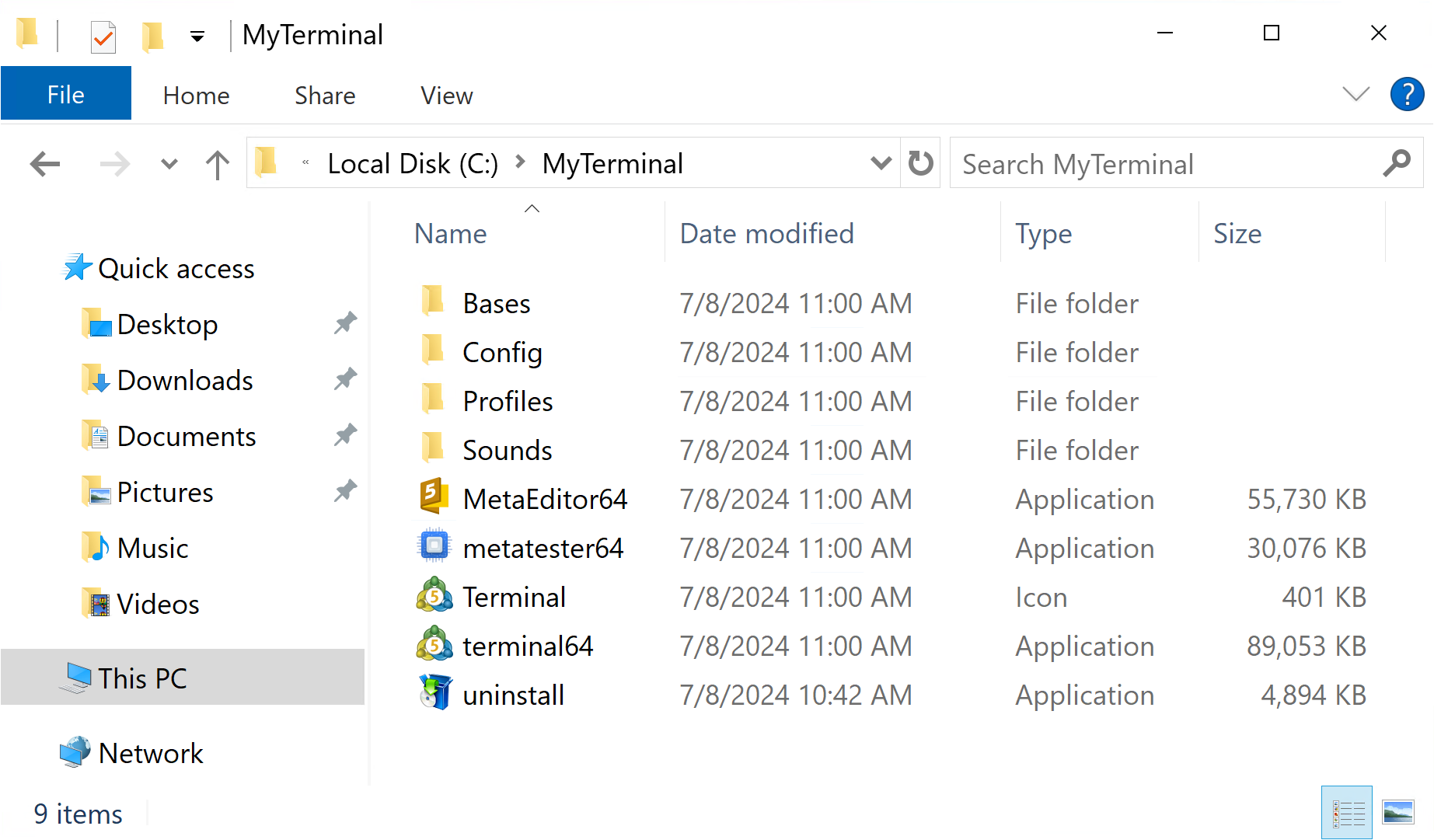Viewport: 1434px width, 840px height.
Task: Click the chevron between Local Disk and MyTerminal
Action: 520,162
